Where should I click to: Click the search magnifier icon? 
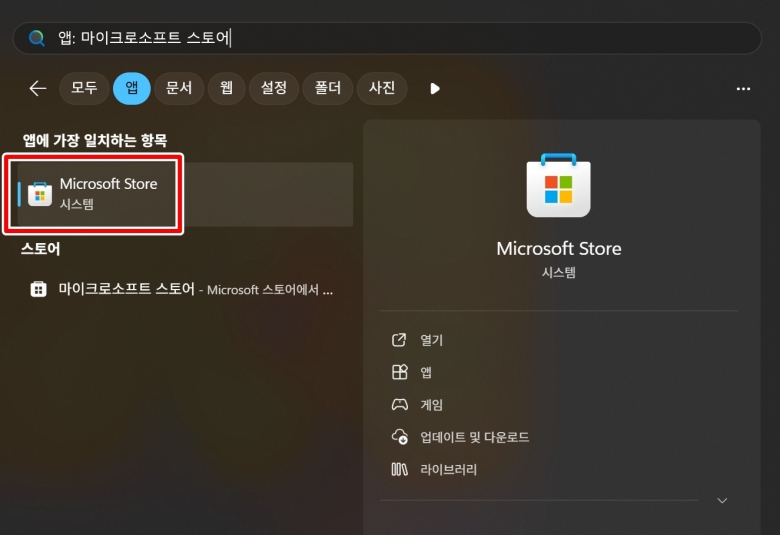tap(36, 38)
